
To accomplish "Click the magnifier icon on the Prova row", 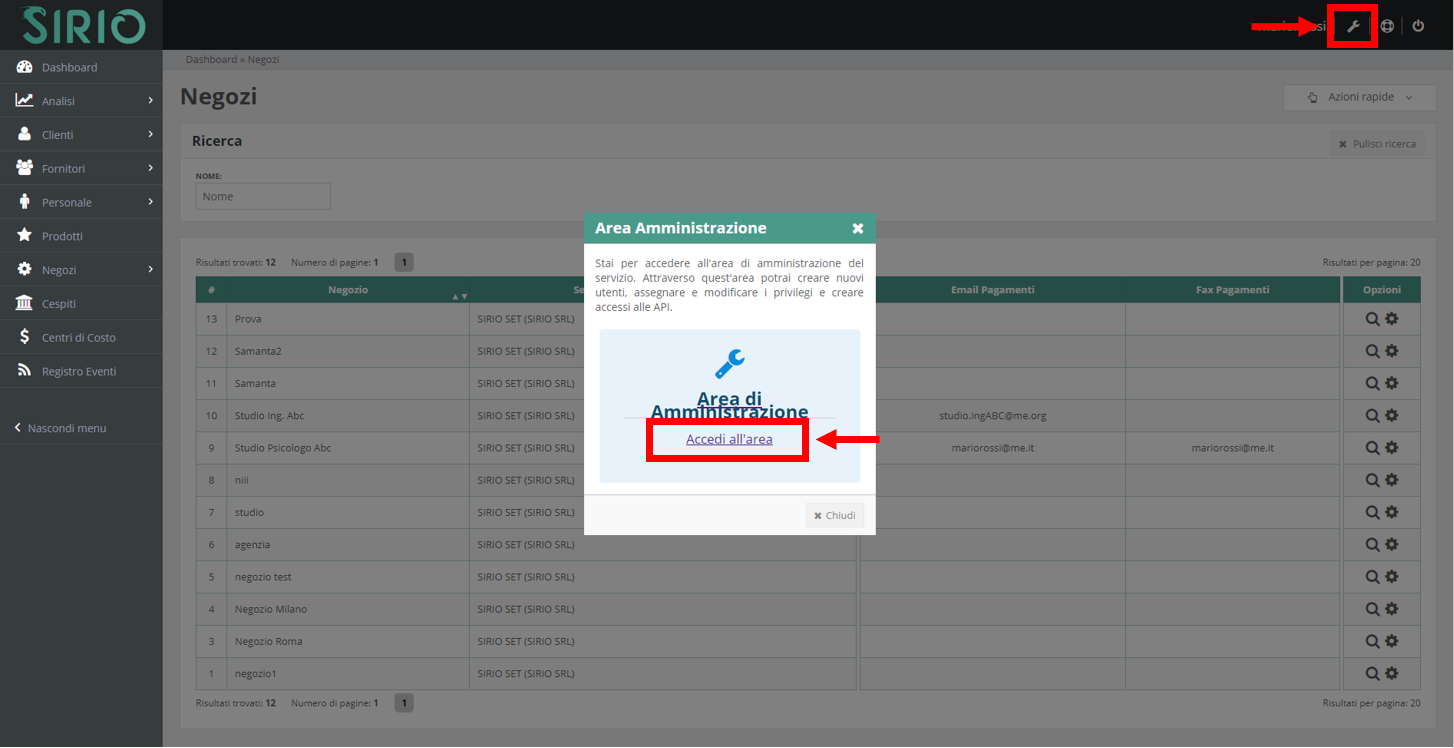I will pos(1371,318).
